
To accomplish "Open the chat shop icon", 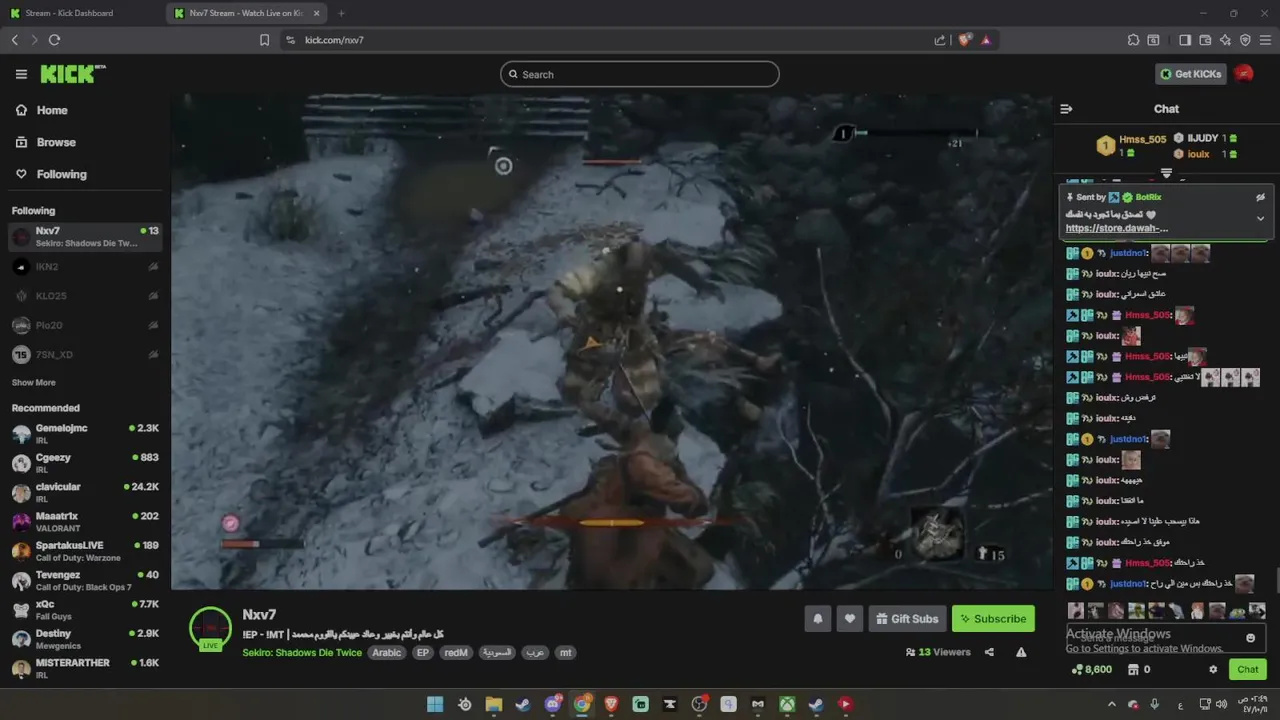I will (x=1132, y=670).
